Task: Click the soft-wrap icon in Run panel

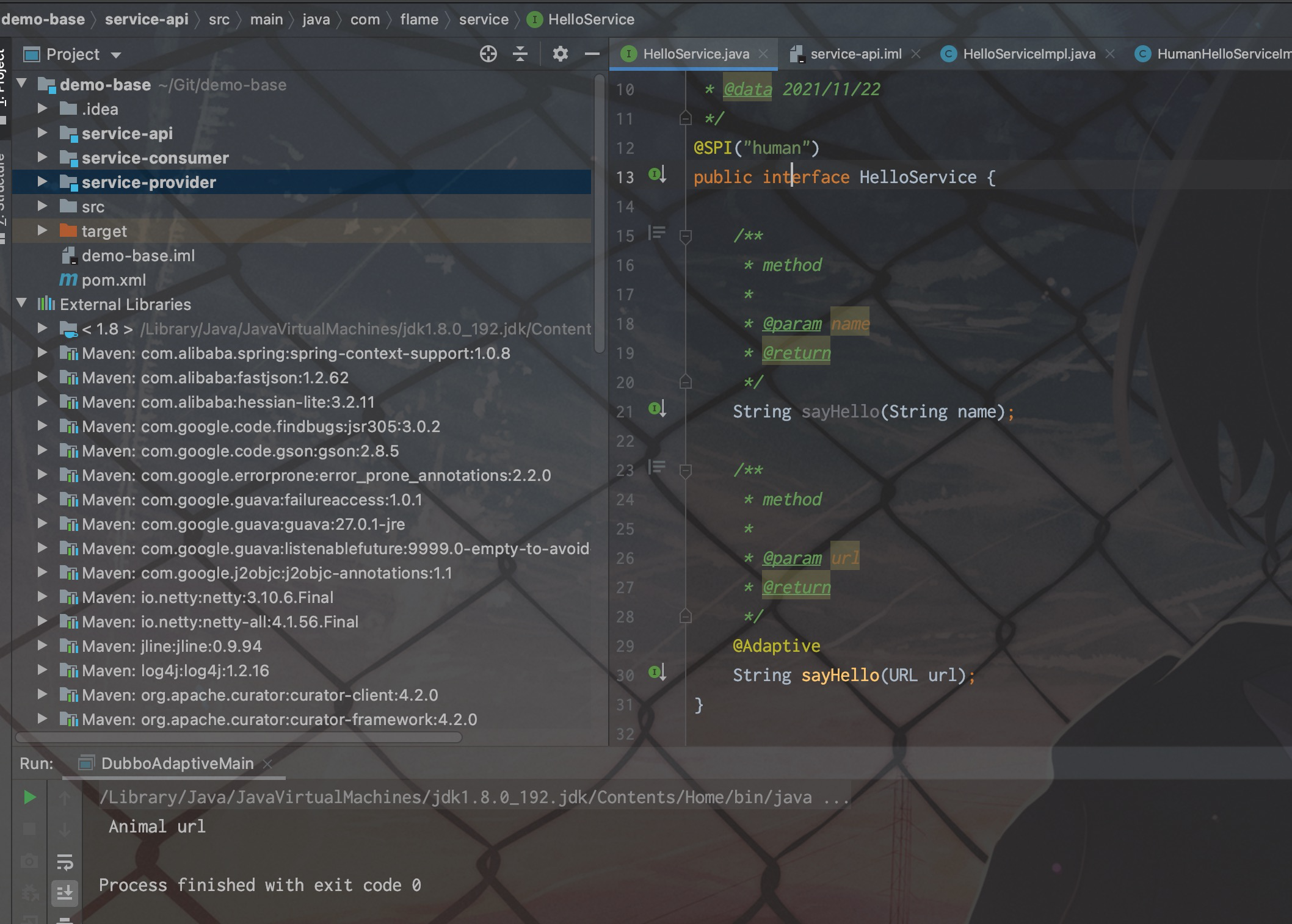Action: (65, 862)
